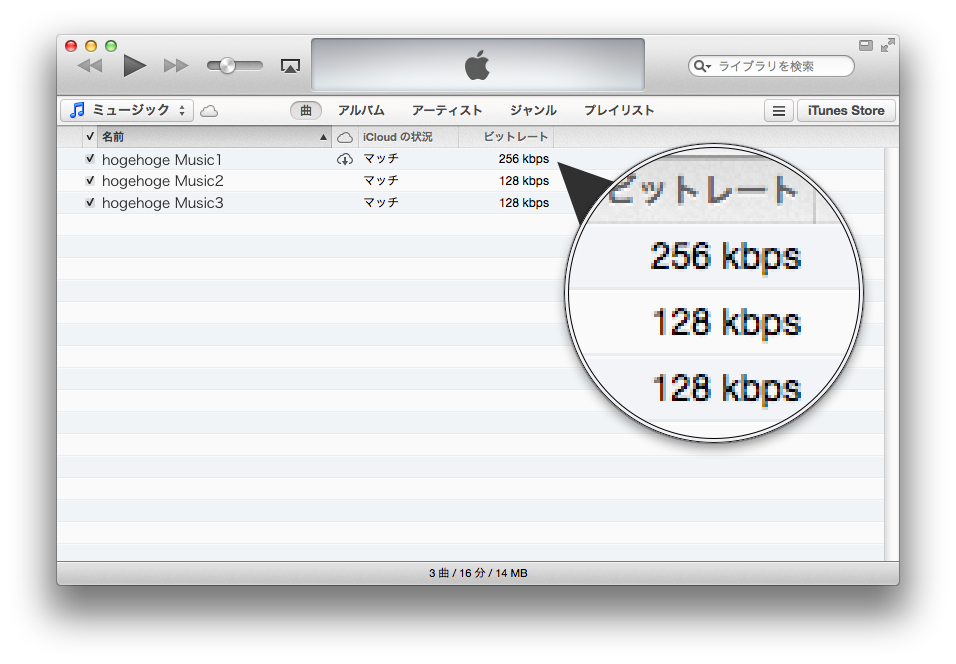Select the song hogehoge Music1
Screen dimensions: 956x664
pyautogui.click(x=162, y=159)
